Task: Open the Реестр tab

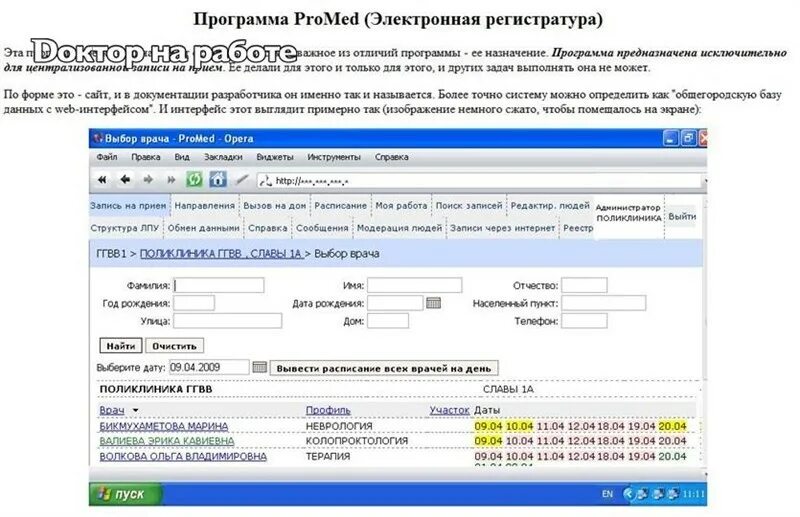Action: (x=578, y=228)
